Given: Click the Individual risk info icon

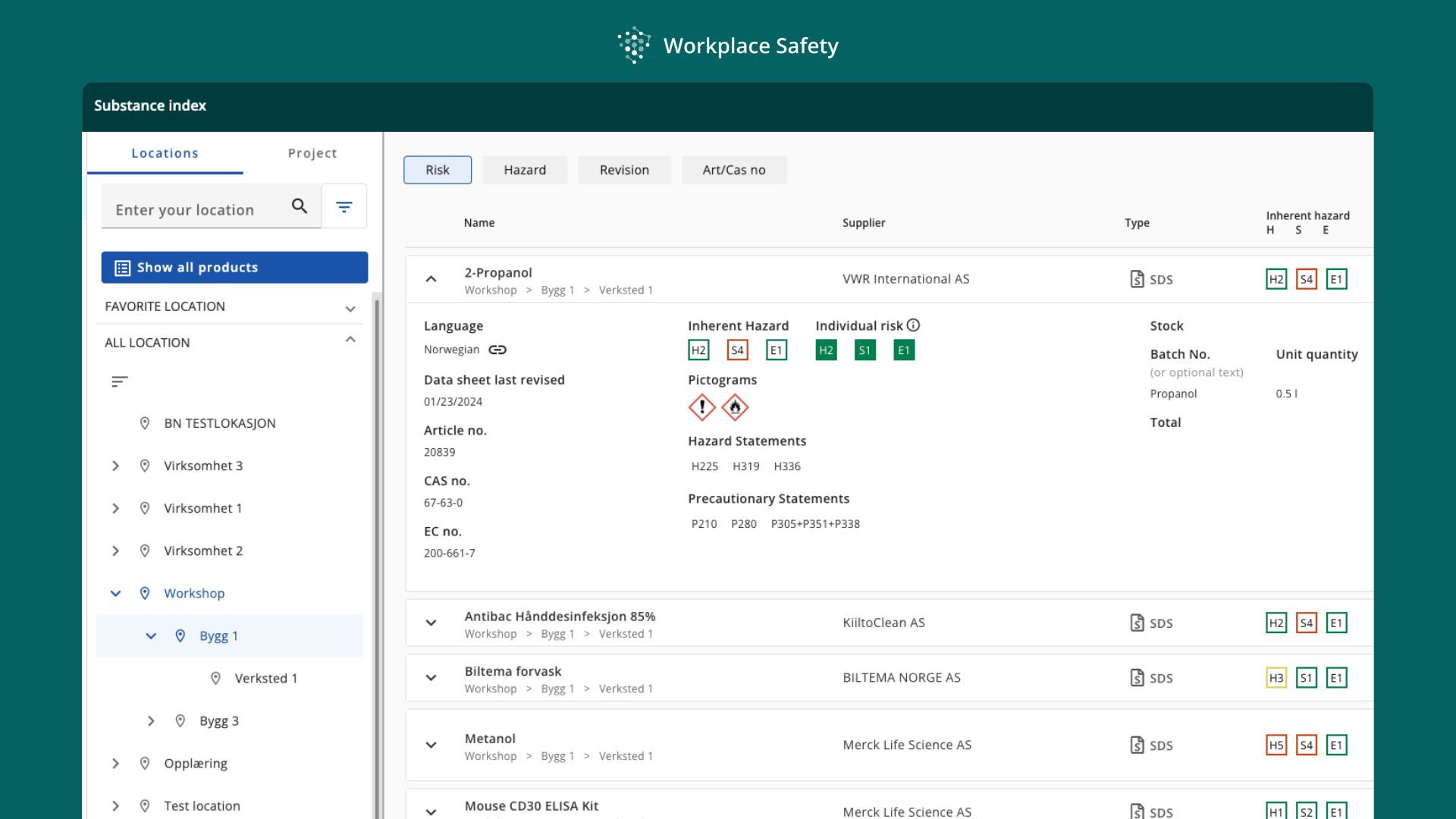Looking at the screenshot, I should tap(913, 325).
